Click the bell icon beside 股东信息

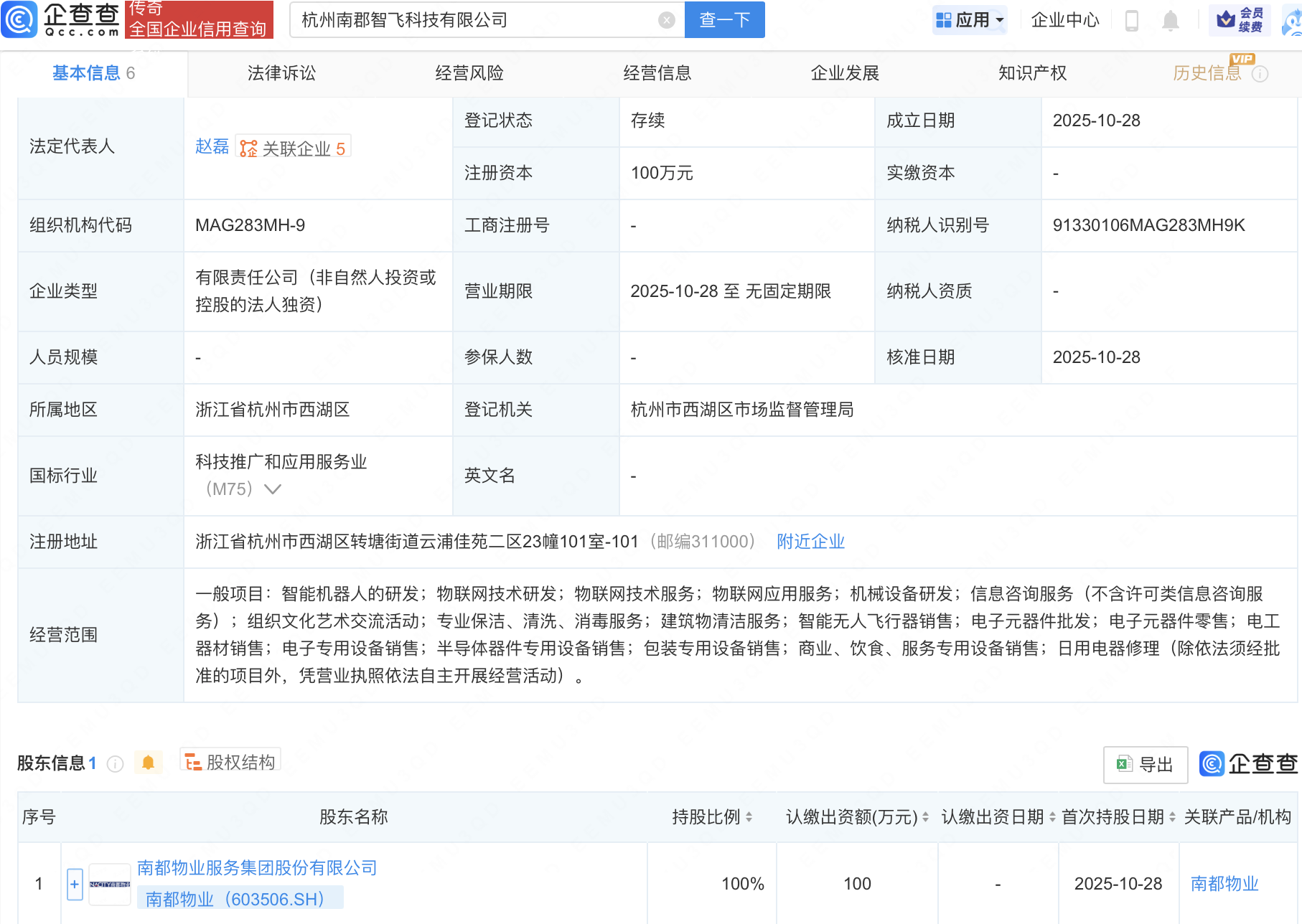(149, 763)
